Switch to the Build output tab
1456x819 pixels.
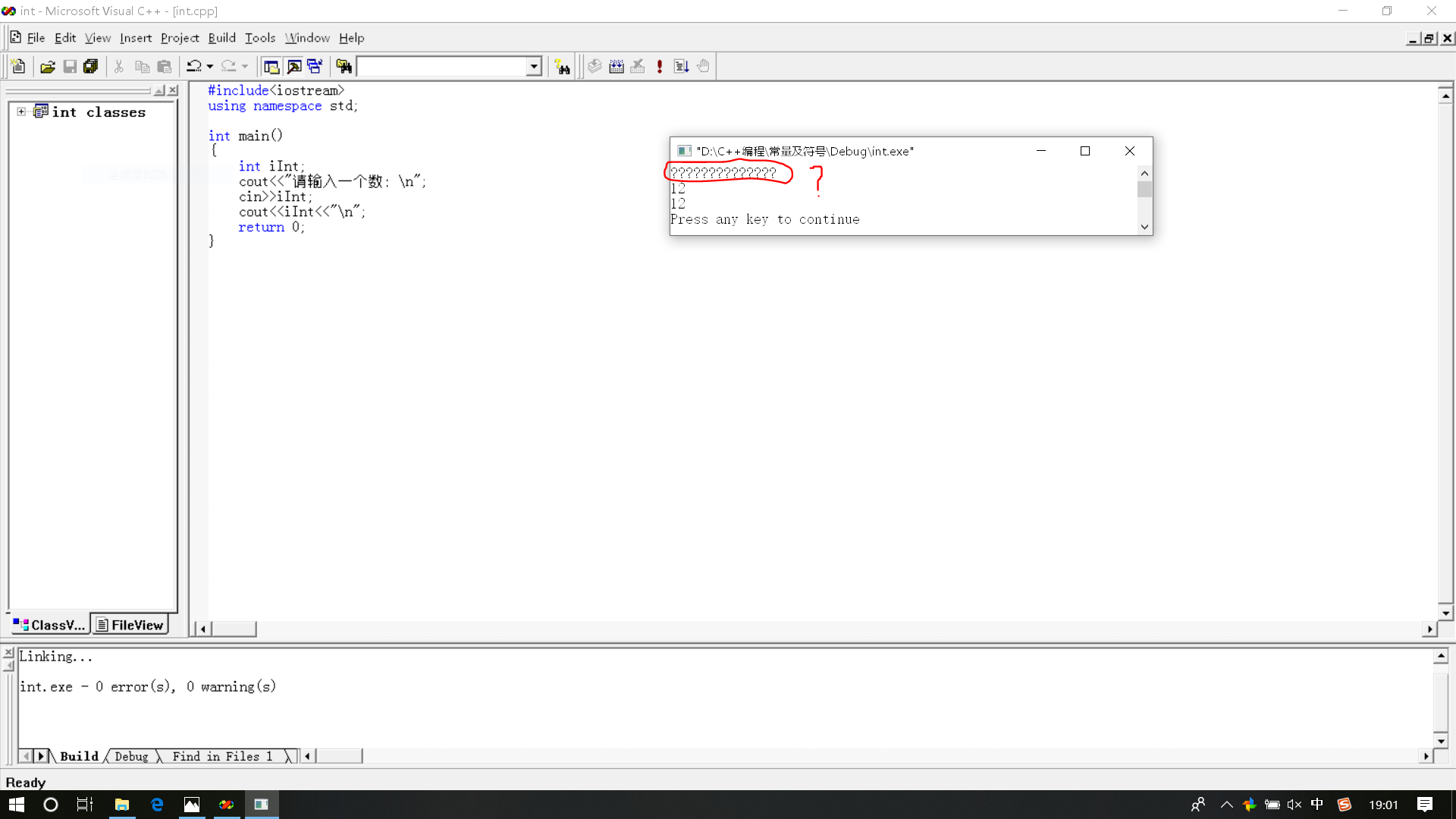coord(79,756)
